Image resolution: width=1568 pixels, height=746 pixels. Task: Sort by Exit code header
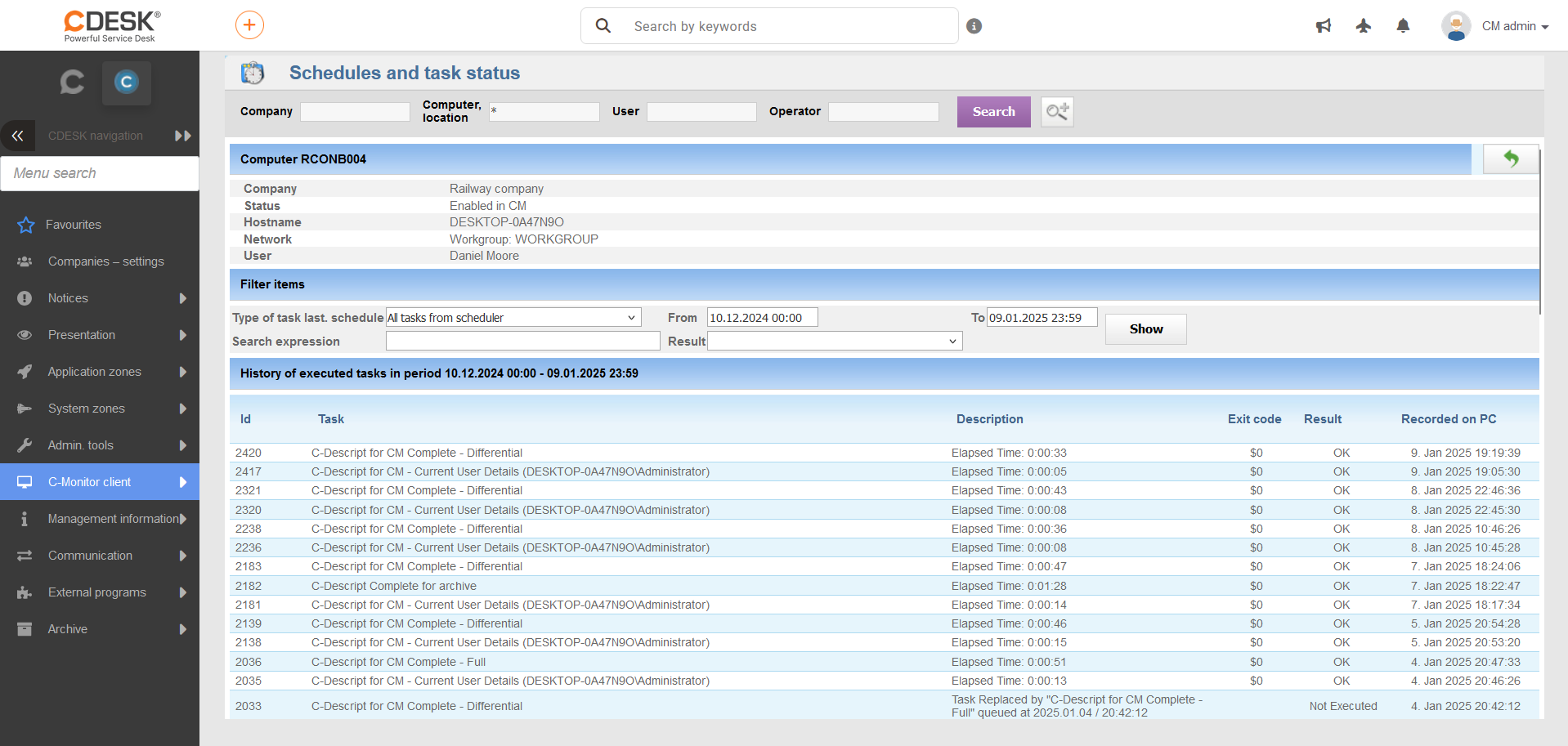point(1254,419)
